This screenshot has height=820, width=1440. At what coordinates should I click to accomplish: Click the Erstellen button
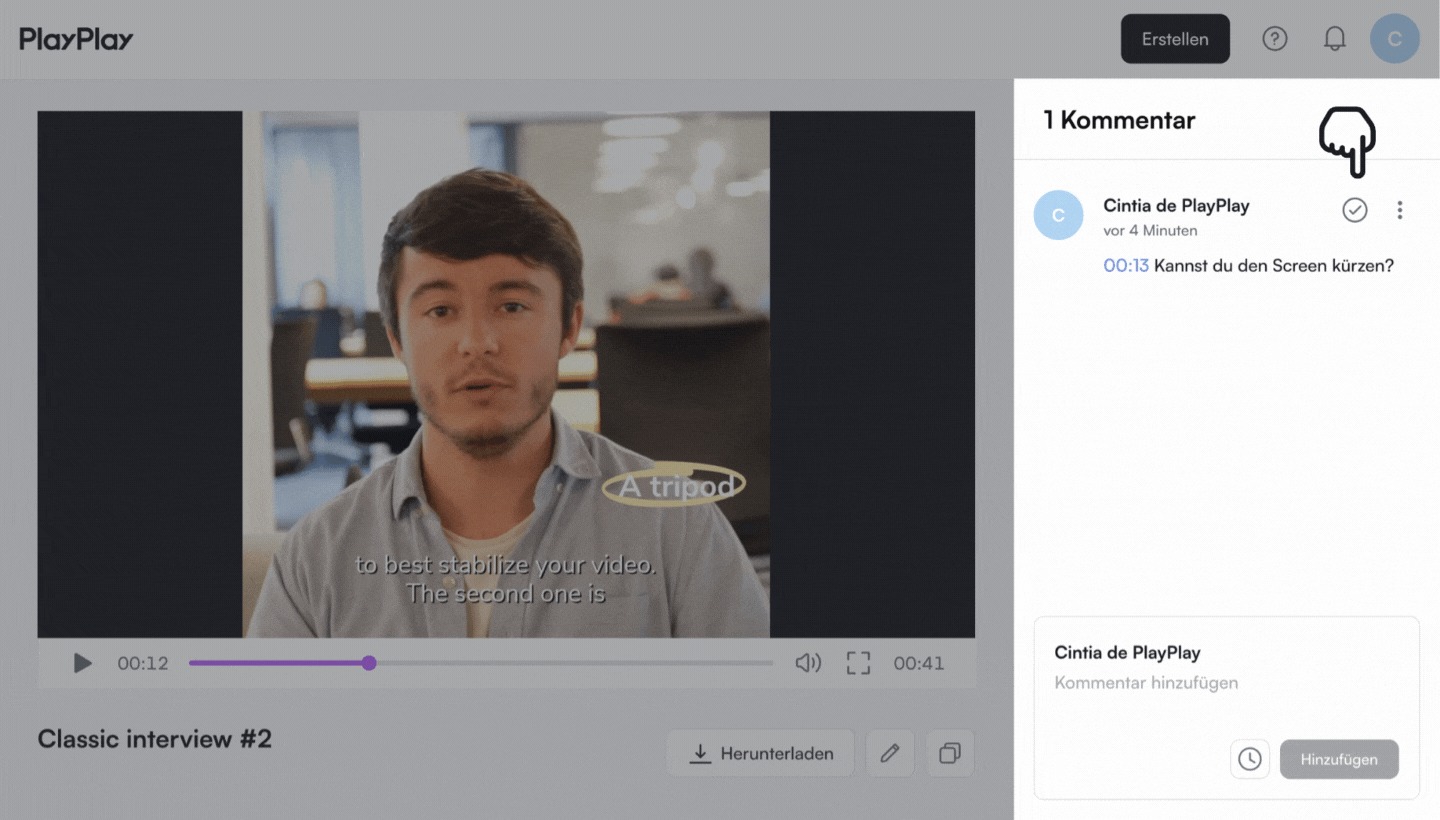pyautogui.click(x=1175, y=39)
